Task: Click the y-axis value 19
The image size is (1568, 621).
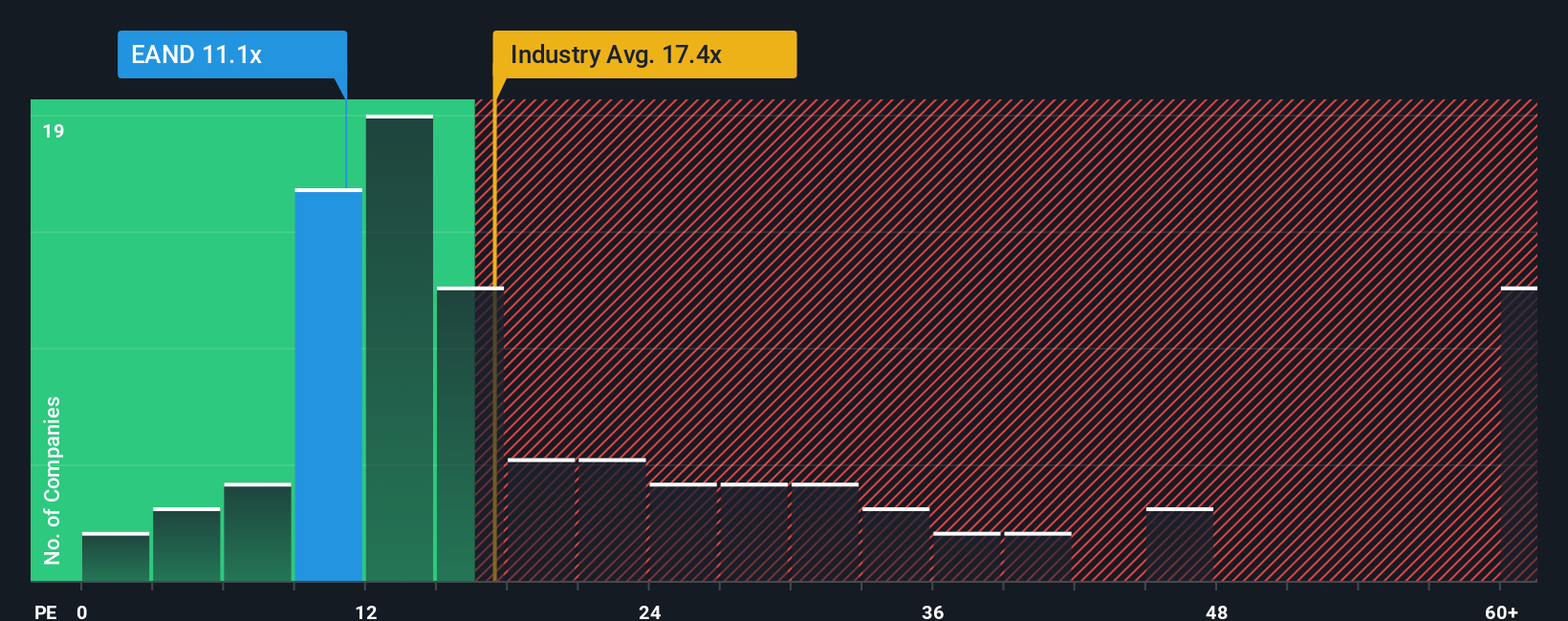Action: coord(54,132)
